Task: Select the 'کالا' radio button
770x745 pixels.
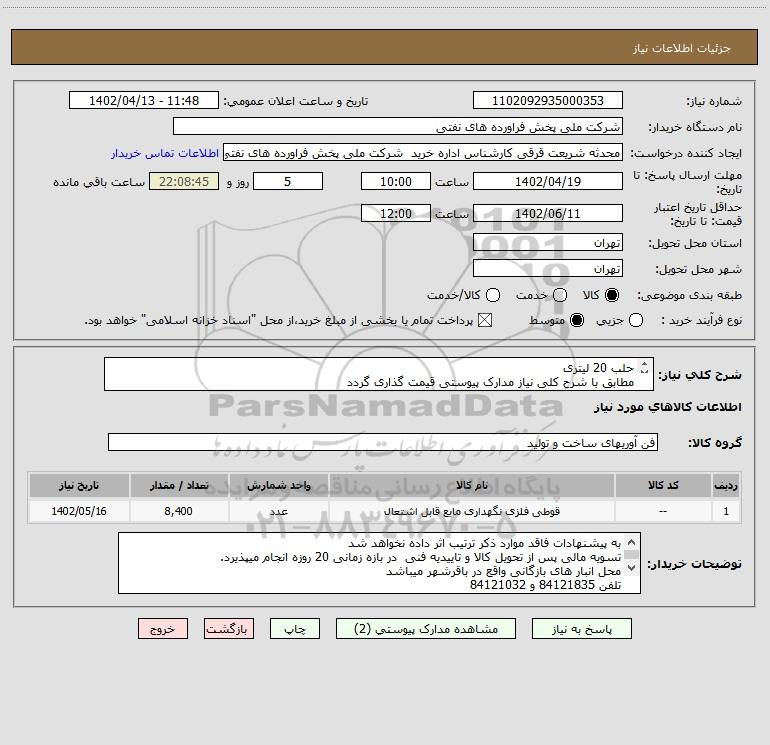Action: click(x=612, y=295)
